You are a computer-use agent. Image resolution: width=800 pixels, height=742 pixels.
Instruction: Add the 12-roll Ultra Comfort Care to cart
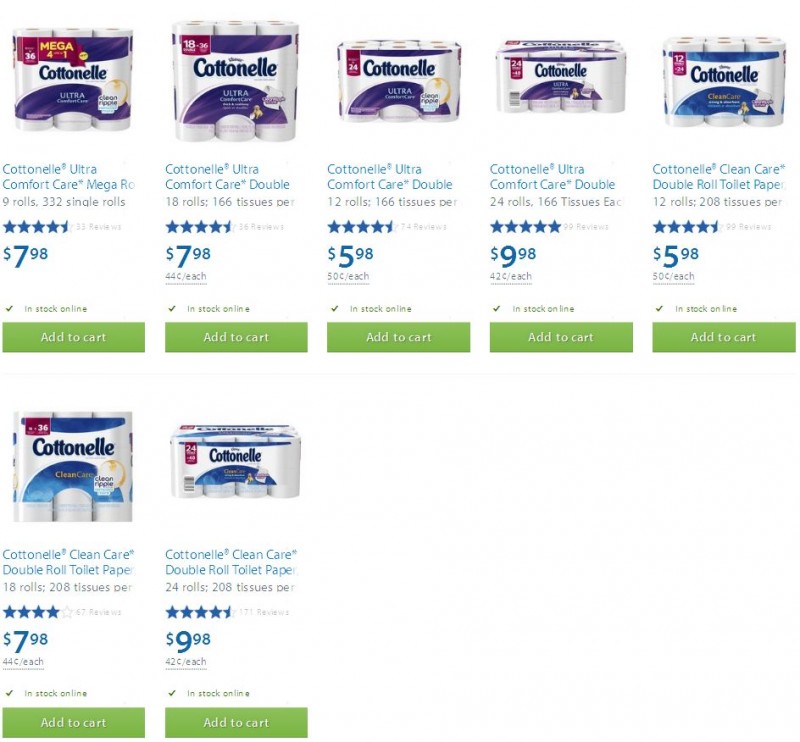pyautogui.click(x=398, y=337)
